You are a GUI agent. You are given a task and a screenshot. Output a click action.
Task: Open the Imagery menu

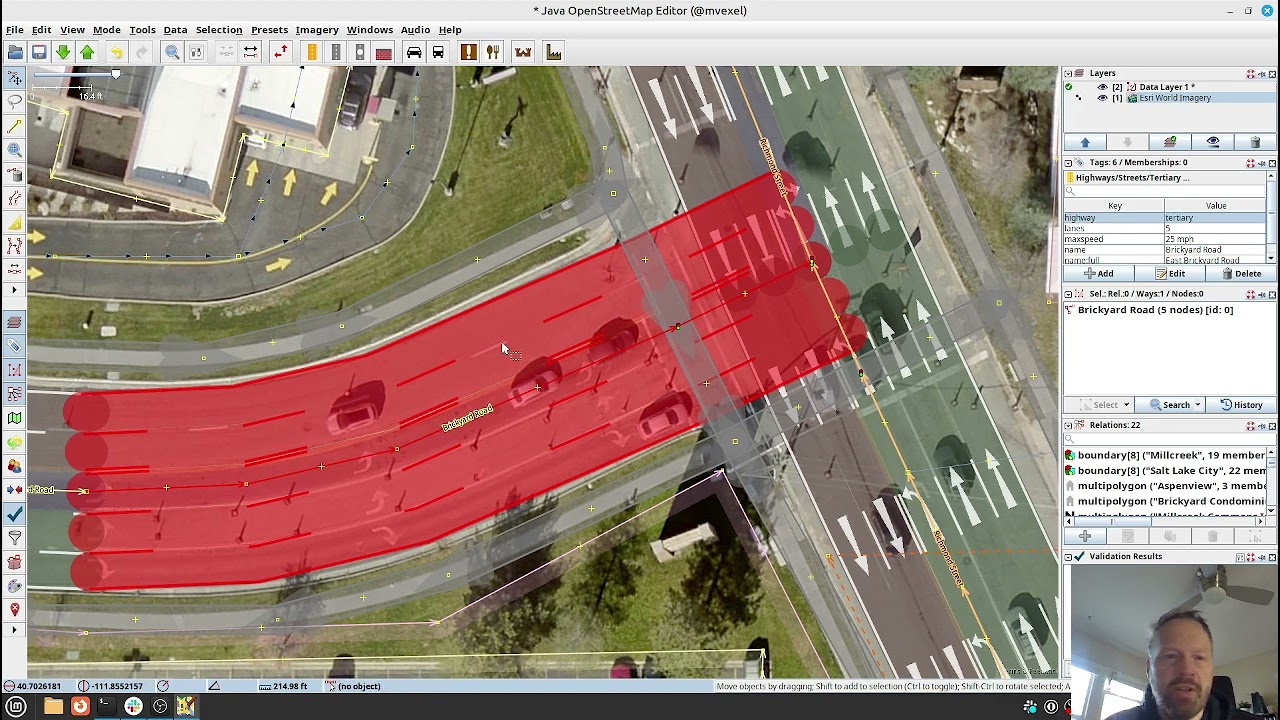(x=317, y=30)
